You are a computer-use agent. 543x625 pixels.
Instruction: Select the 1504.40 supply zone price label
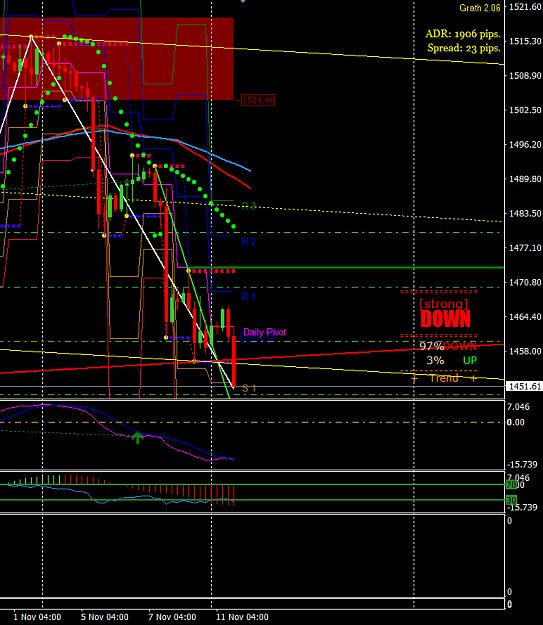pyautogui.click(x=258, y=100)
